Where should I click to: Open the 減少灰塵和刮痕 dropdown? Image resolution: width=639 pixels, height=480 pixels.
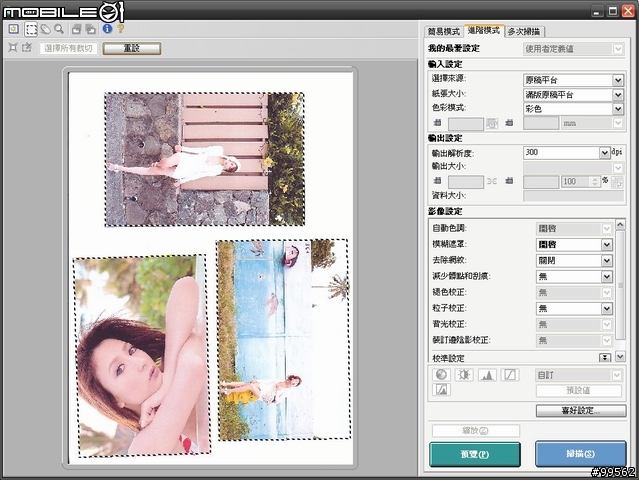click(574, 277)
